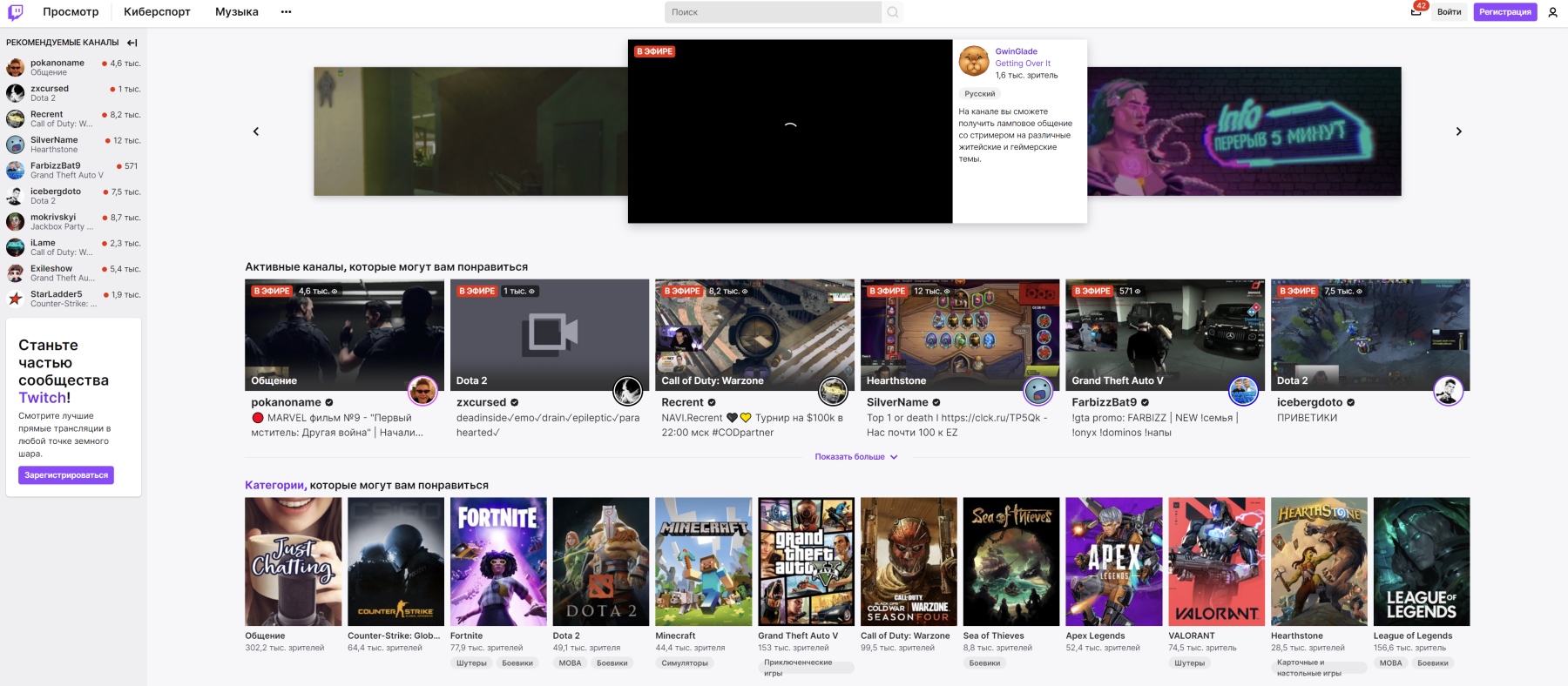This screenshot has height=686, width=1568.
Task: Click the Регистрация button
Action: 1504,12
